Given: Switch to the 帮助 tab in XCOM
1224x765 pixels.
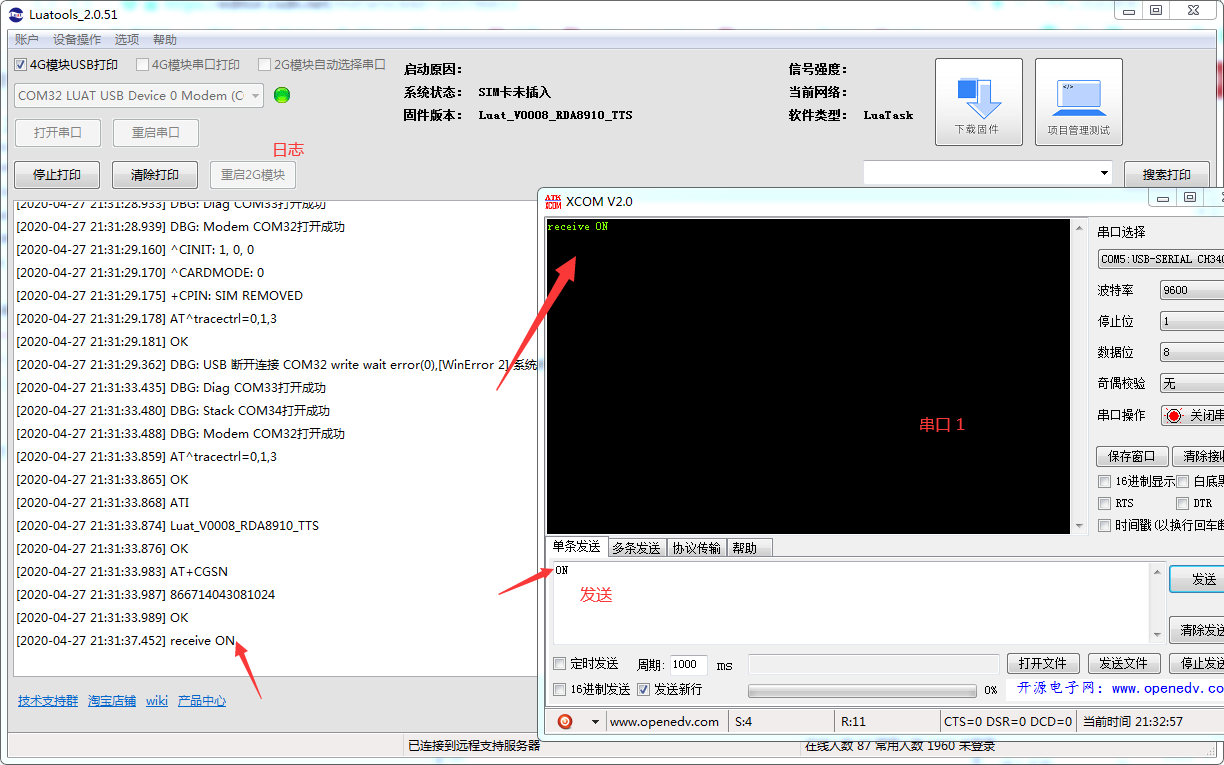Looking at the screenshot, I should point(749,548).
